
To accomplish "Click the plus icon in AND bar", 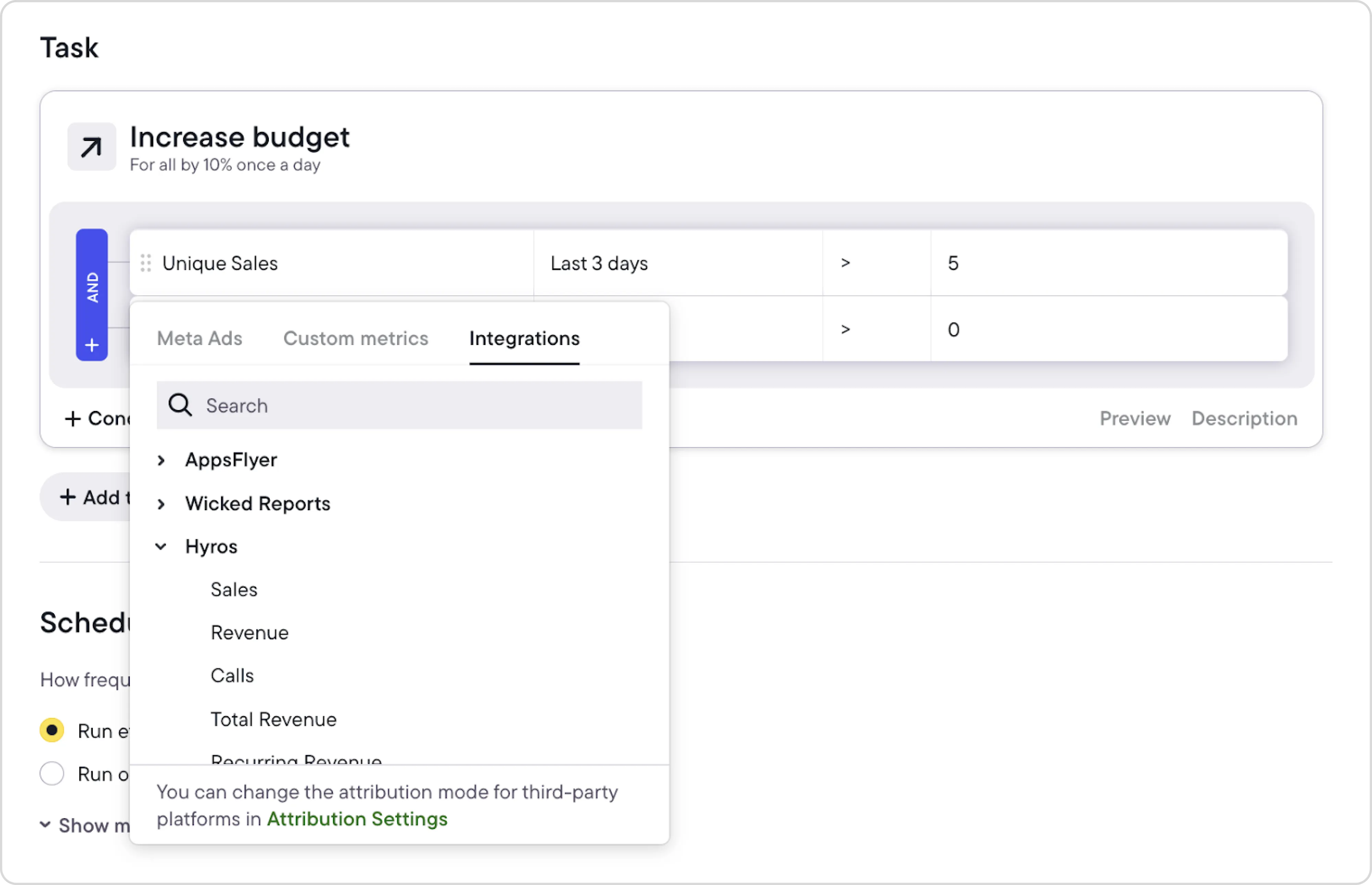I will pos(92,345).
